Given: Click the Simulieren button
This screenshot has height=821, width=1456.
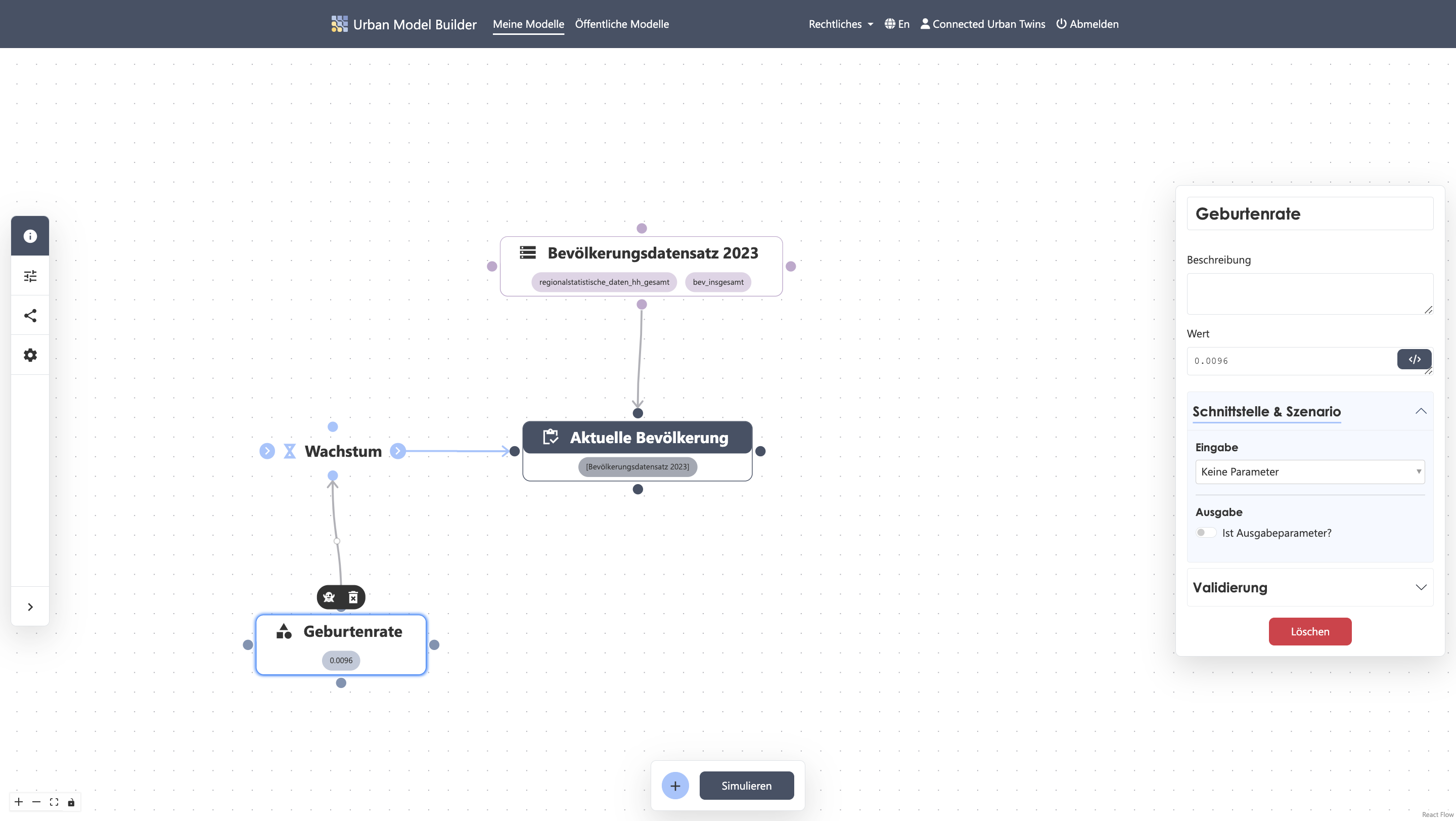Looking at the screenshot, I should [x=747, y=786].
